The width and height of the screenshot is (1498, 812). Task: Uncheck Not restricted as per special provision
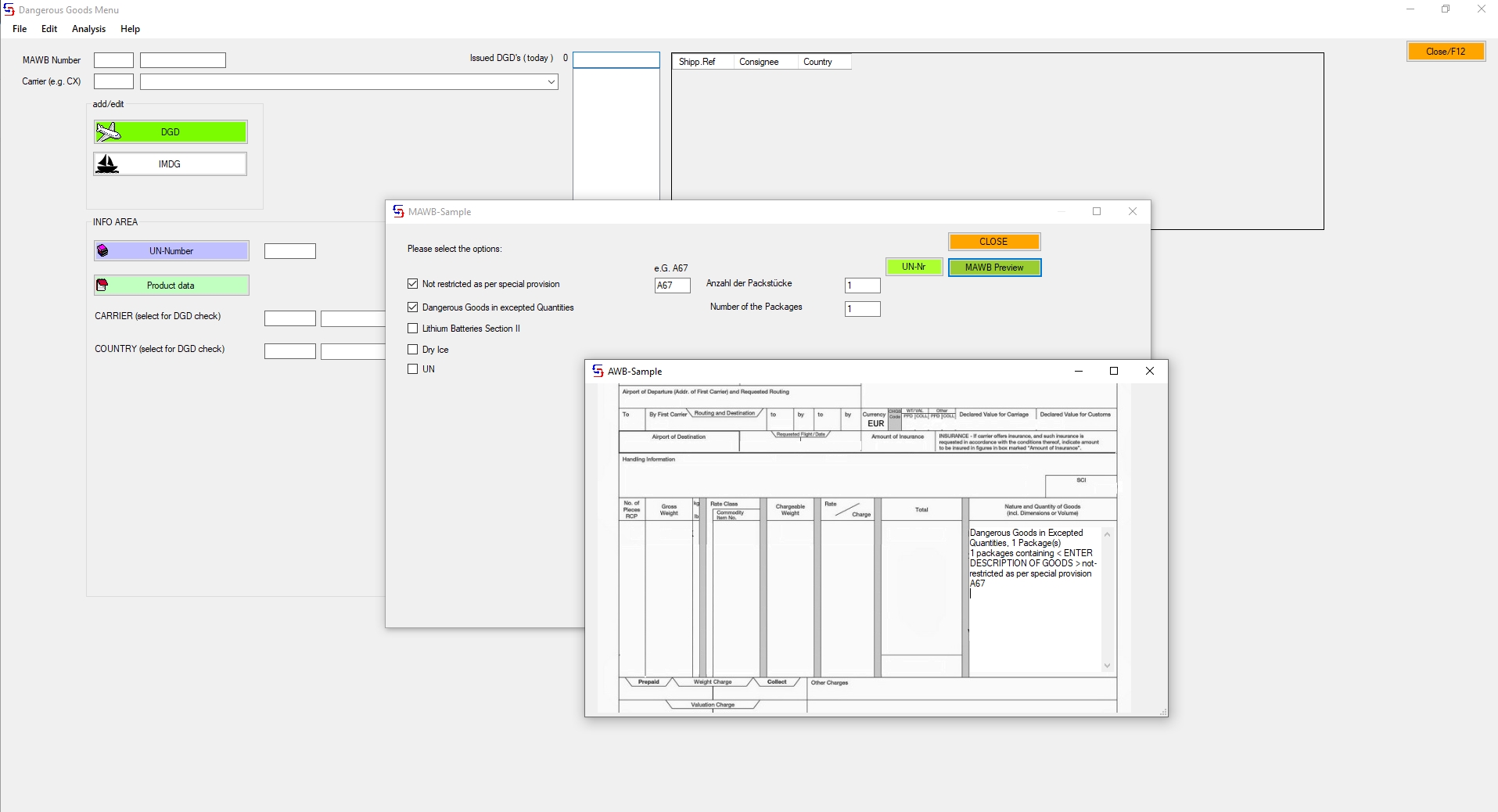pos(413,284)
